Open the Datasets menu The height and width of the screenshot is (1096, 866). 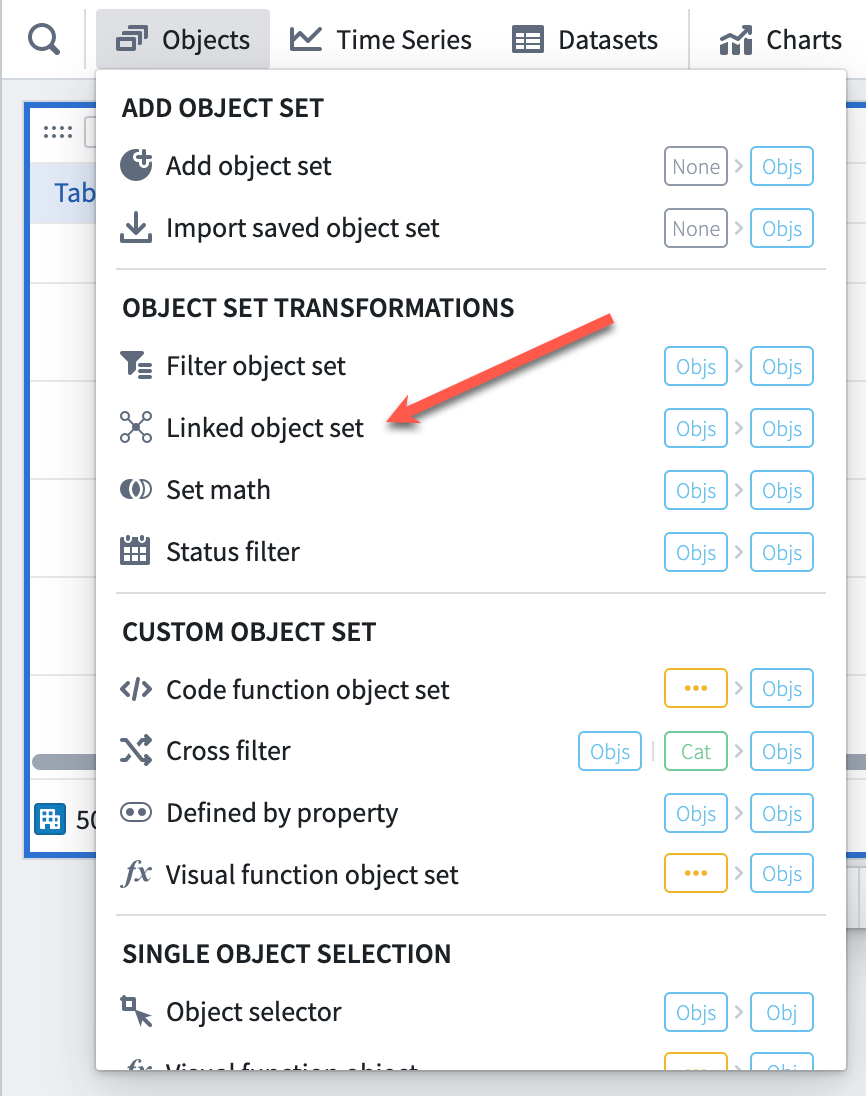coord(585,40)
